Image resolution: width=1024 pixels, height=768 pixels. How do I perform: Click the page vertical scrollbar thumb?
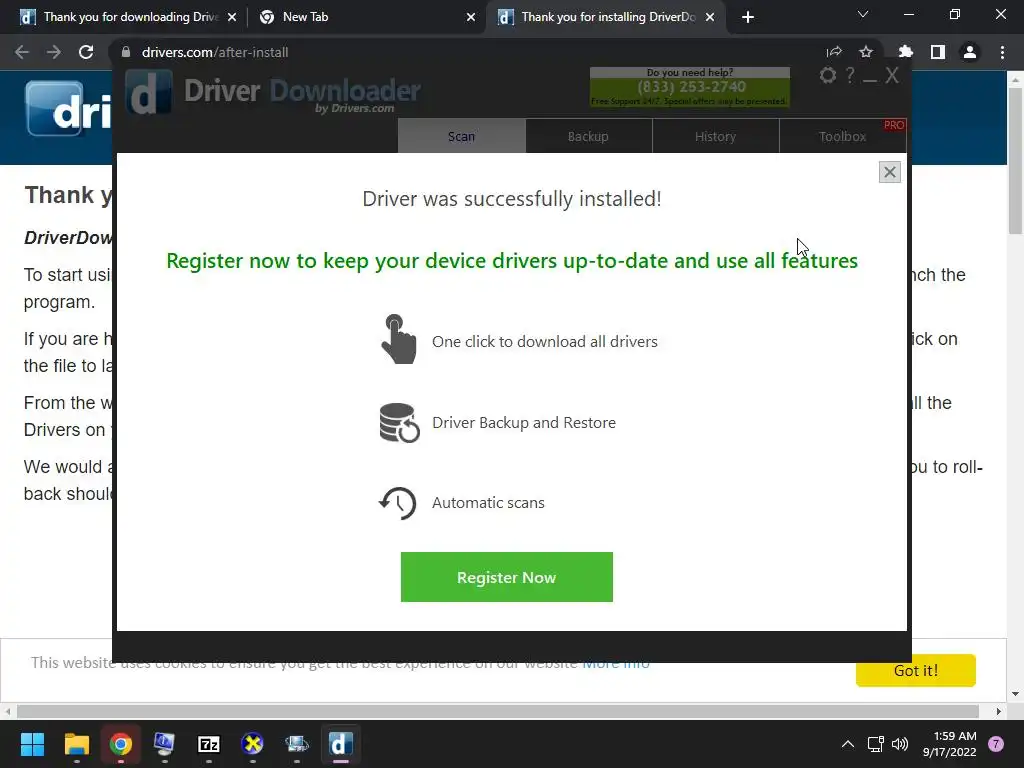tap(1015, 160)
